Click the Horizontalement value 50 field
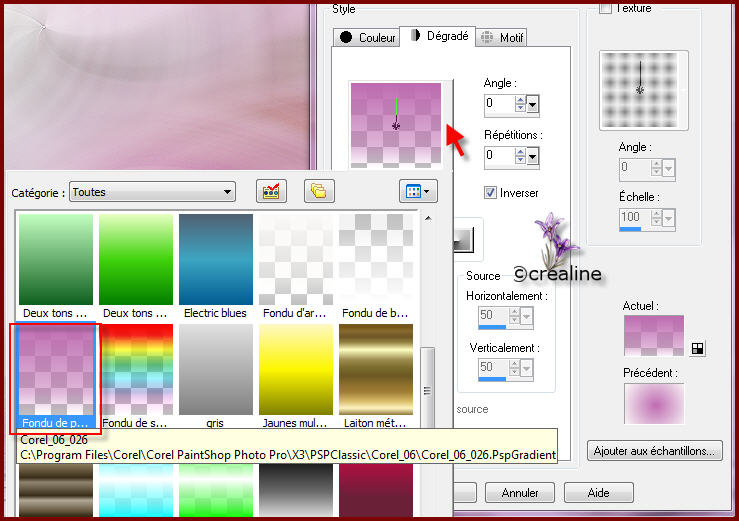This screenshot has width=739, height=521. tap(493, 316)
